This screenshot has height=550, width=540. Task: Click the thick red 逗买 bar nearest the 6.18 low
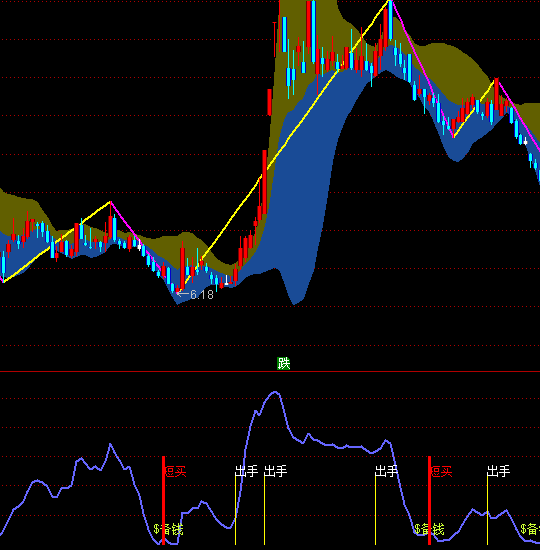coord(164,501)
